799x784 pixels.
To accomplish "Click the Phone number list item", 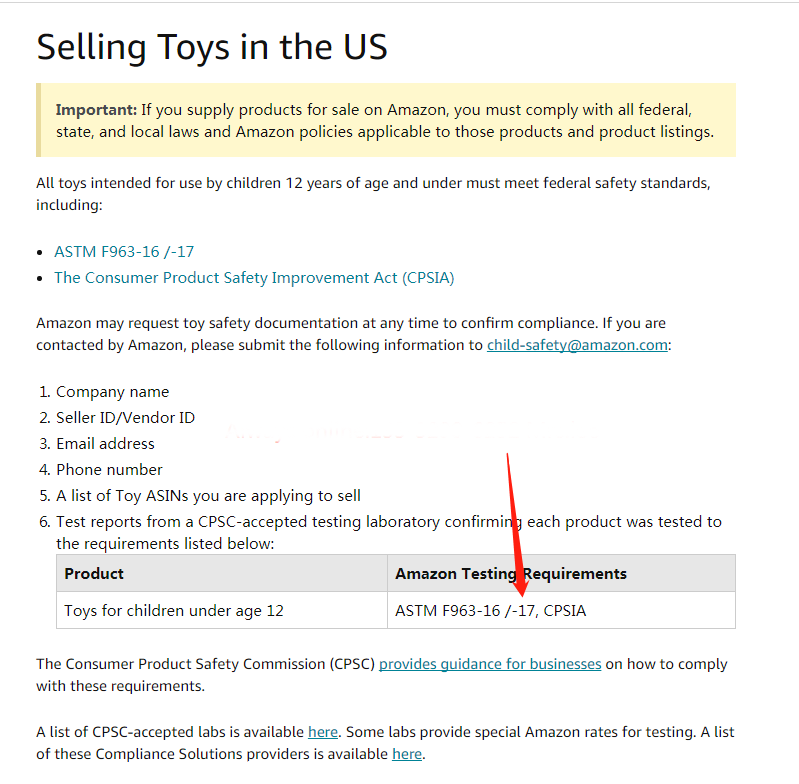I will pos(109,470).
